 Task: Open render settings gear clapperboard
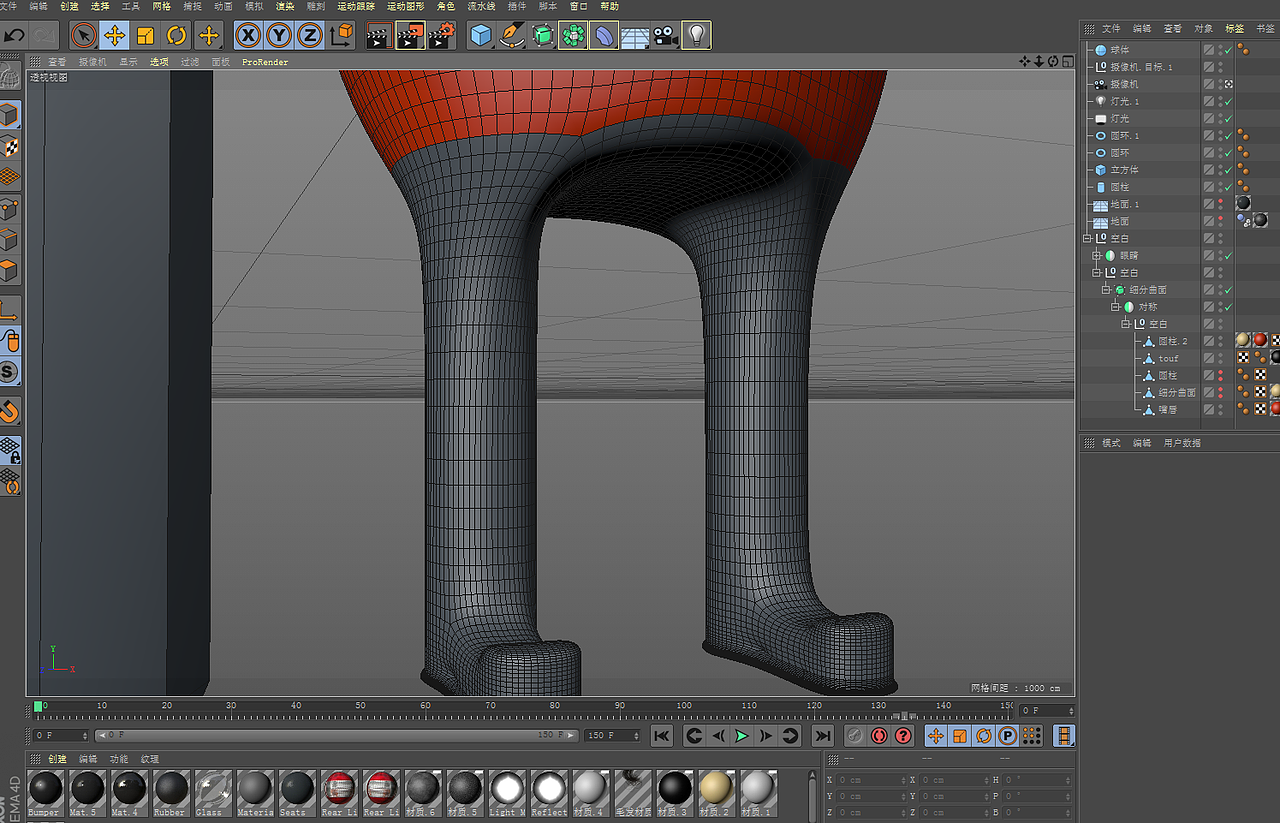pos(442,36)
